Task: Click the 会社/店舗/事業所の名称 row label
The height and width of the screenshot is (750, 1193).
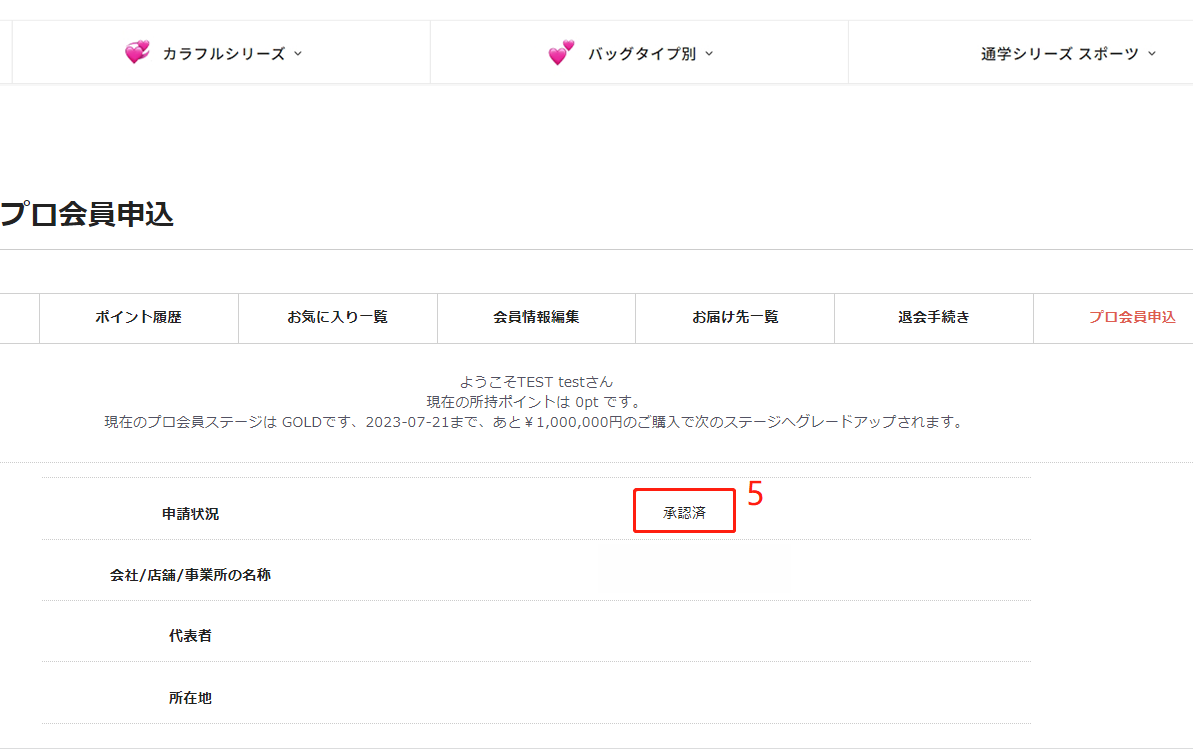Action: [190, 575]
